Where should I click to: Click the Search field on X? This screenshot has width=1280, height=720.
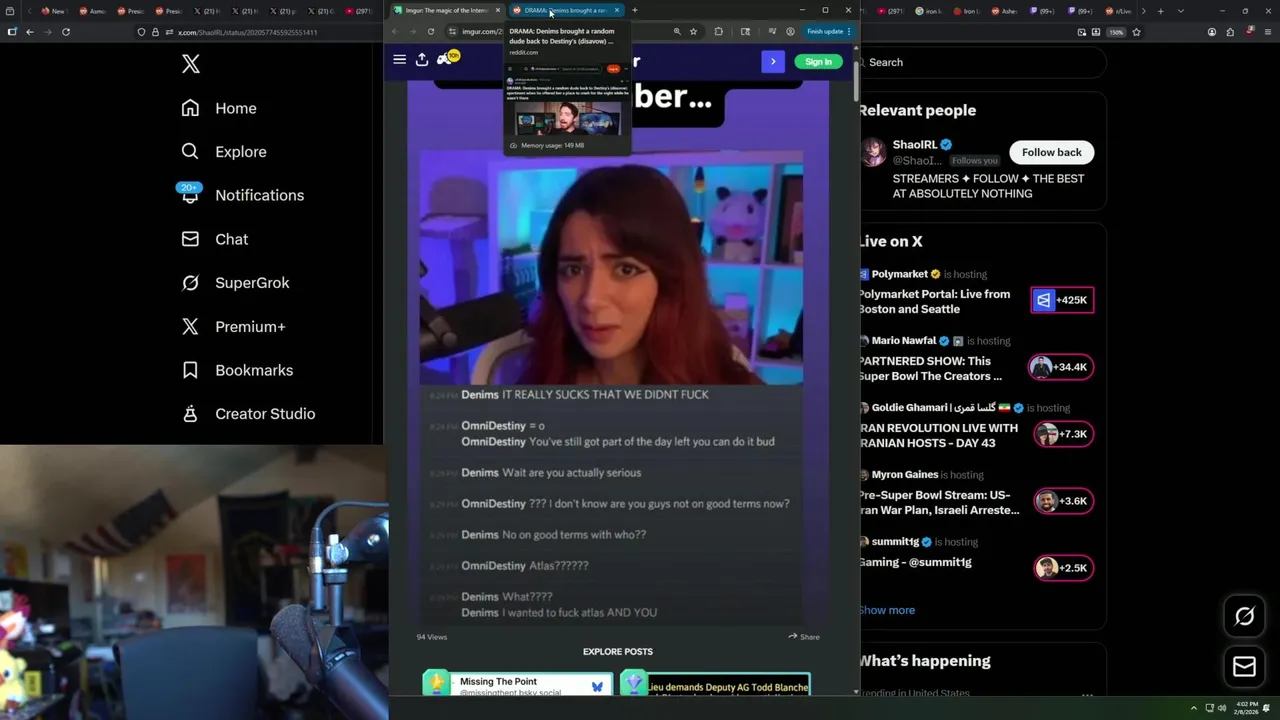point(984,62)
